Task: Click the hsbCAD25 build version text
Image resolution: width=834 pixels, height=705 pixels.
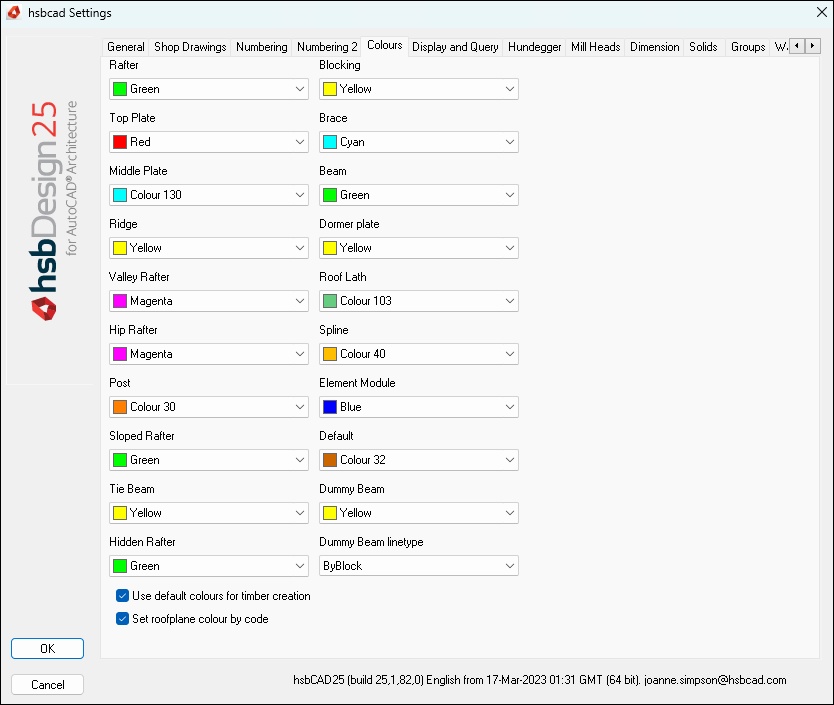Action: tap(539, 679)
